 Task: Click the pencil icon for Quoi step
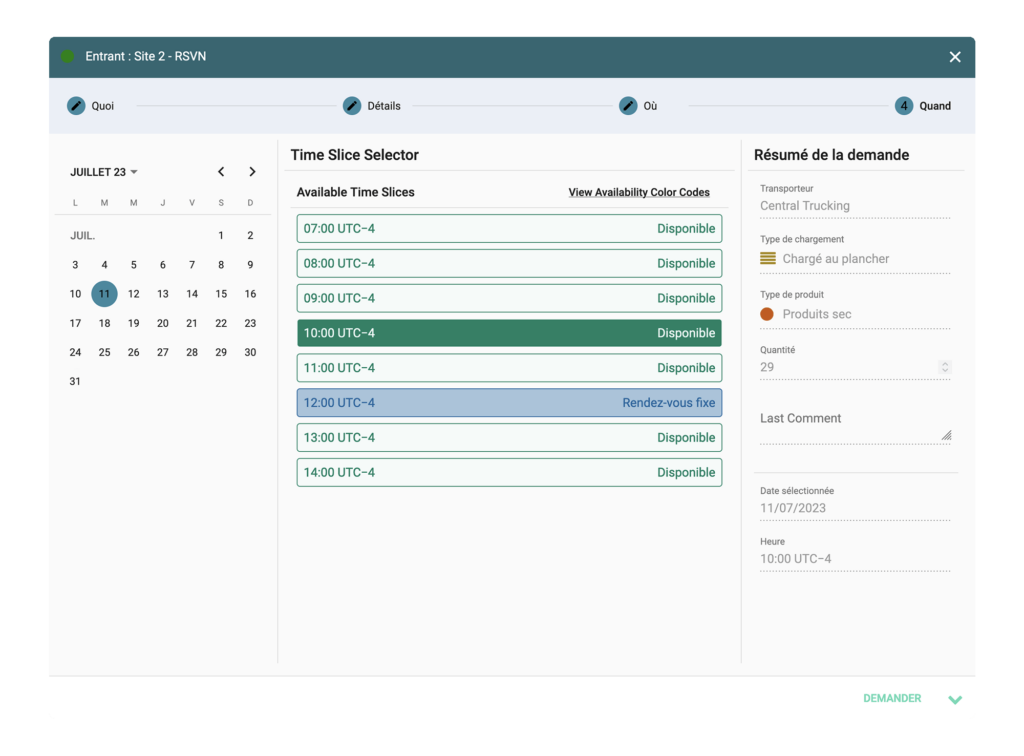(76, 106)
